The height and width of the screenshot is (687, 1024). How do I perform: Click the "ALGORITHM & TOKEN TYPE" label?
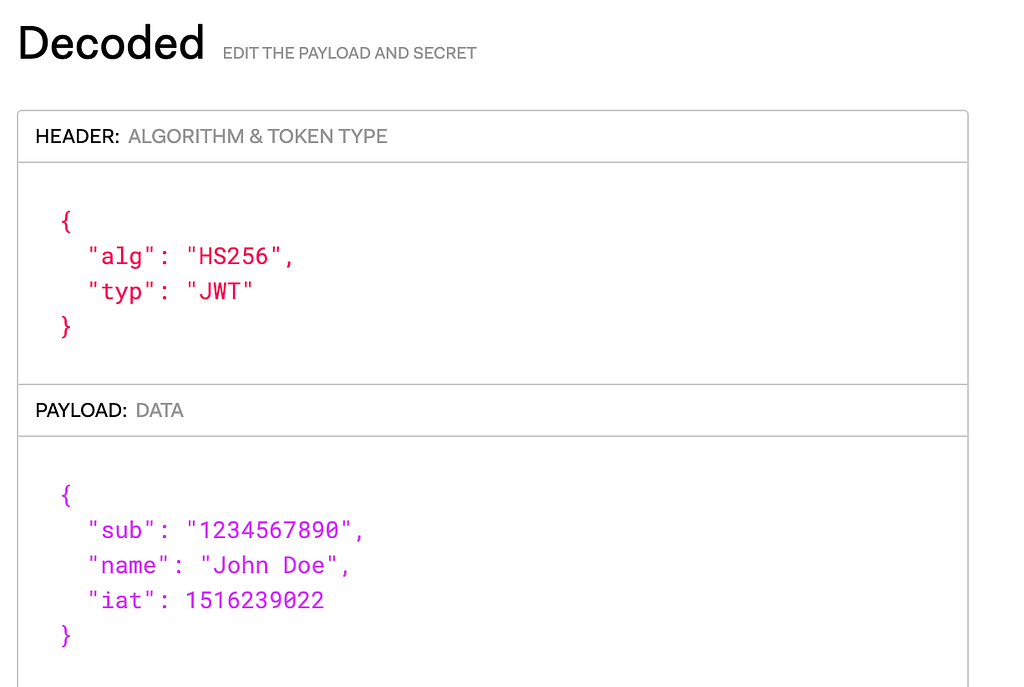click(258, 136)
